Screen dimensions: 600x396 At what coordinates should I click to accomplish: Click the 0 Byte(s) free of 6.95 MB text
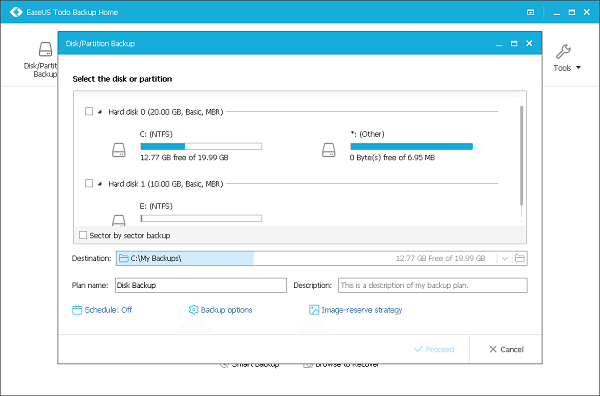(x=392, y=157)
